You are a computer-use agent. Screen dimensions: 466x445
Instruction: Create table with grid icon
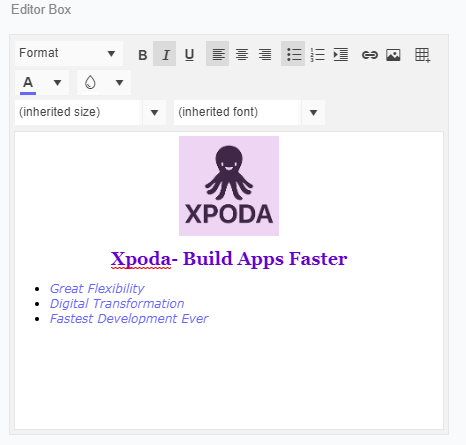tap(422, 54)
